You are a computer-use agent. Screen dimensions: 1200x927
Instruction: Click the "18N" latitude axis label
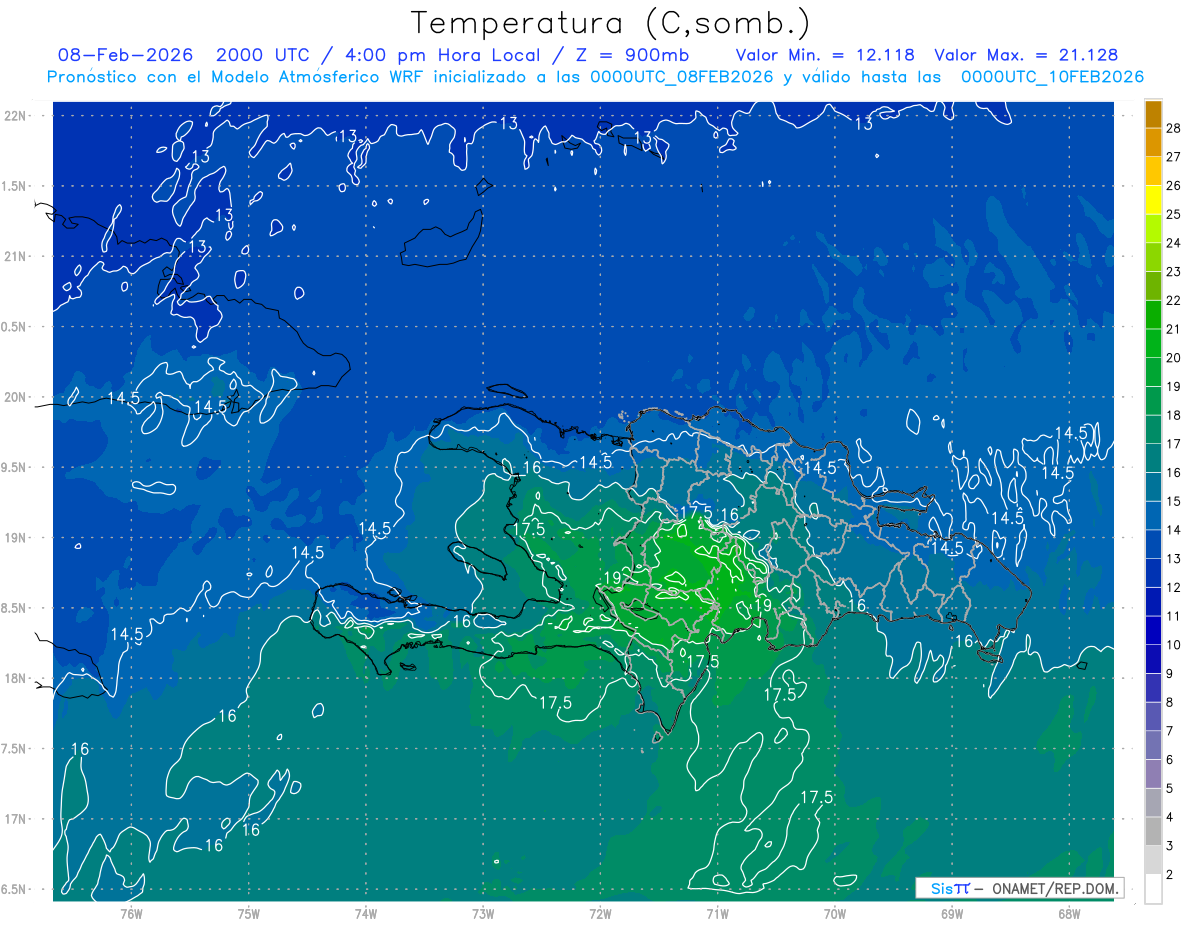pyautogui.click(x=16, y=679)
